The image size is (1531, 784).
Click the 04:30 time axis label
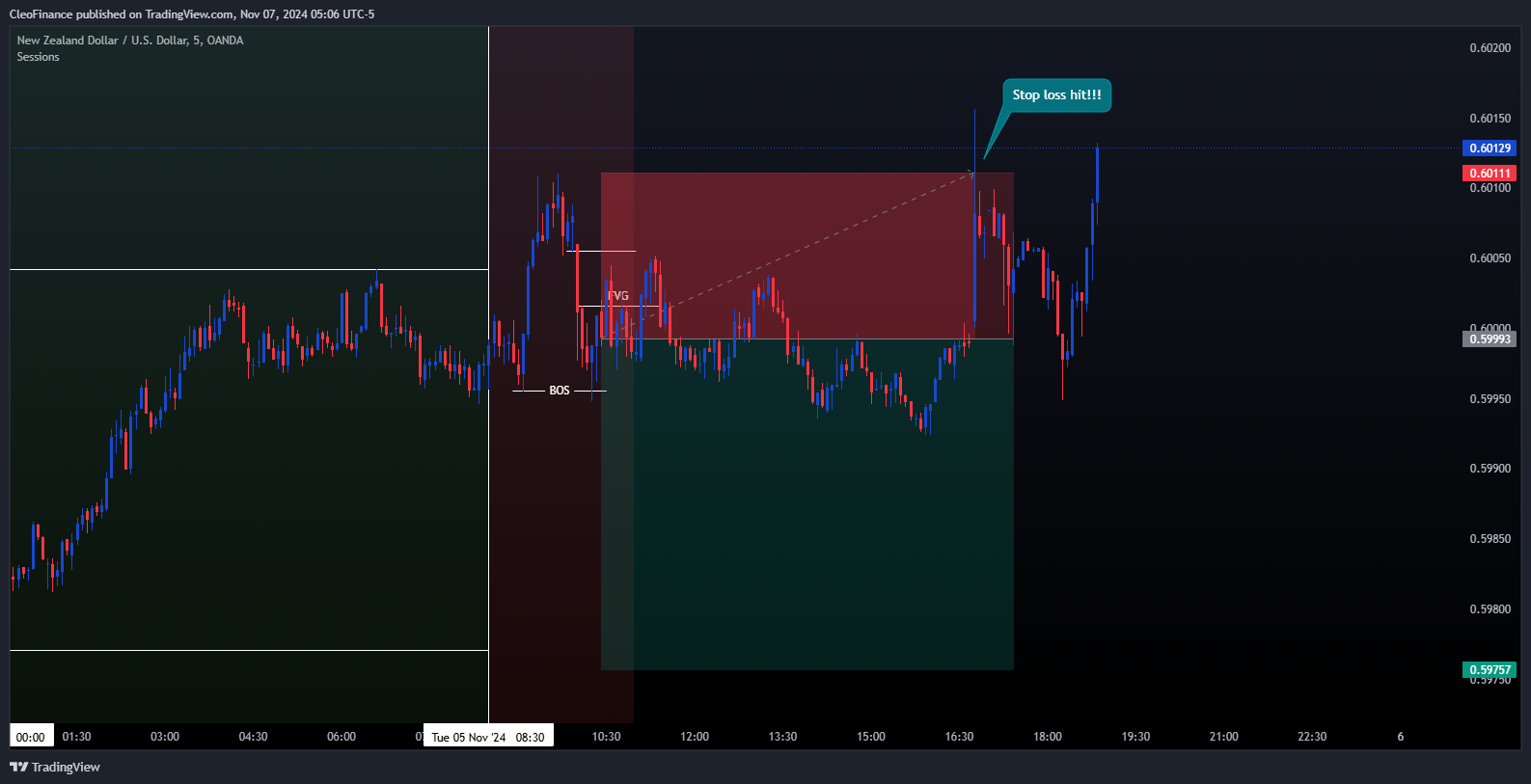253,737
